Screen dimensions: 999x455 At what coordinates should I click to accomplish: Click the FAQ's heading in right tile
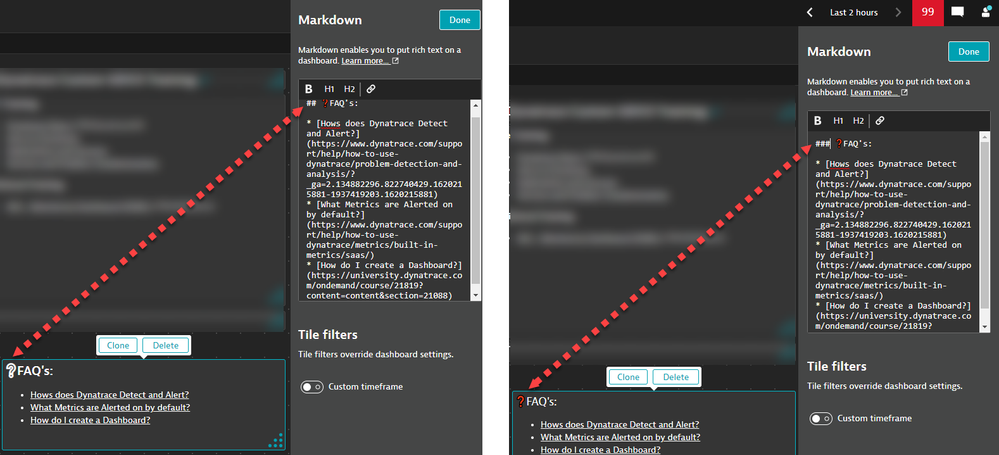click(x=536, y=402)
